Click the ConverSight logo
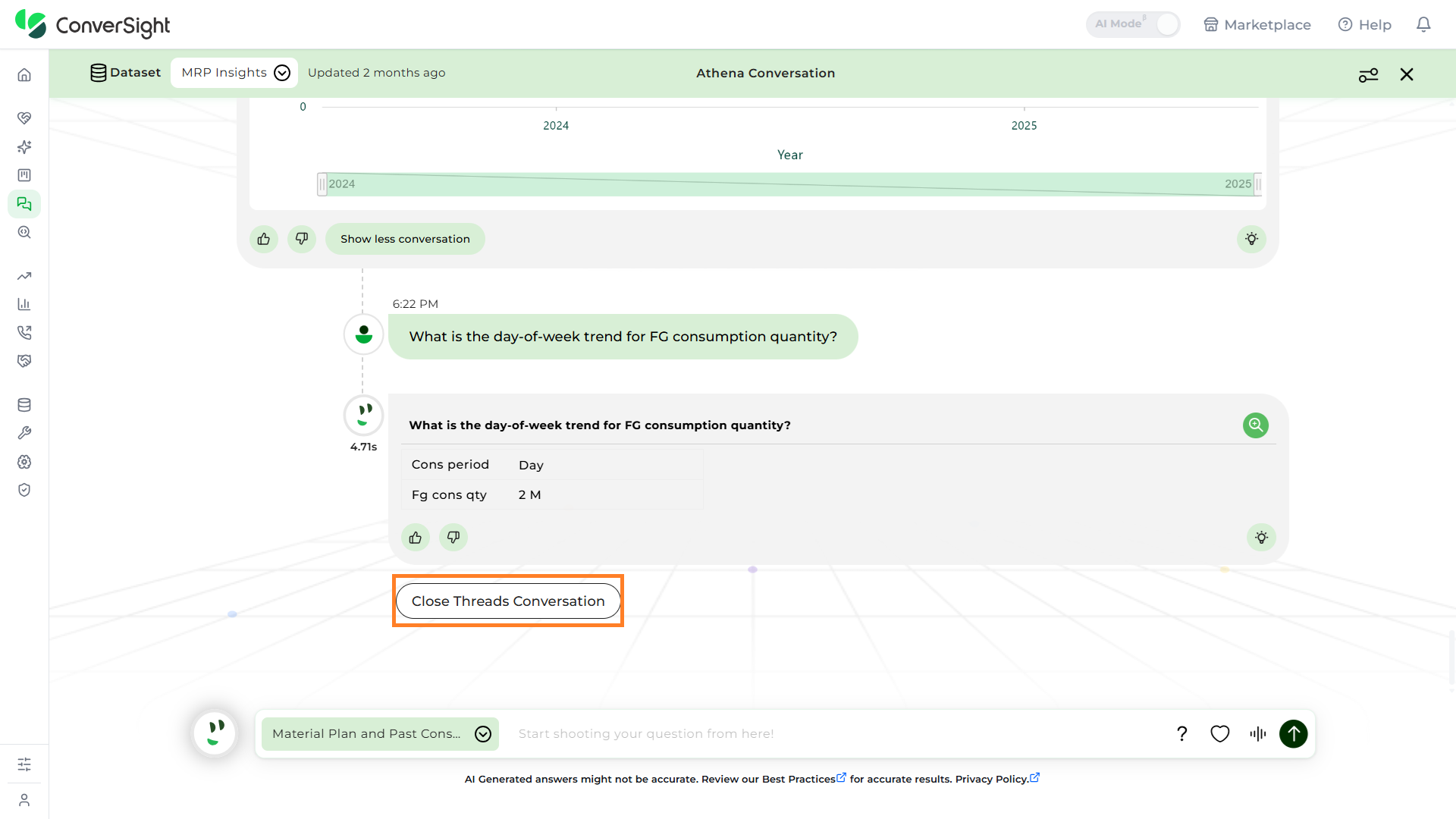1456x819 pixels. click(x=93, y=24)
